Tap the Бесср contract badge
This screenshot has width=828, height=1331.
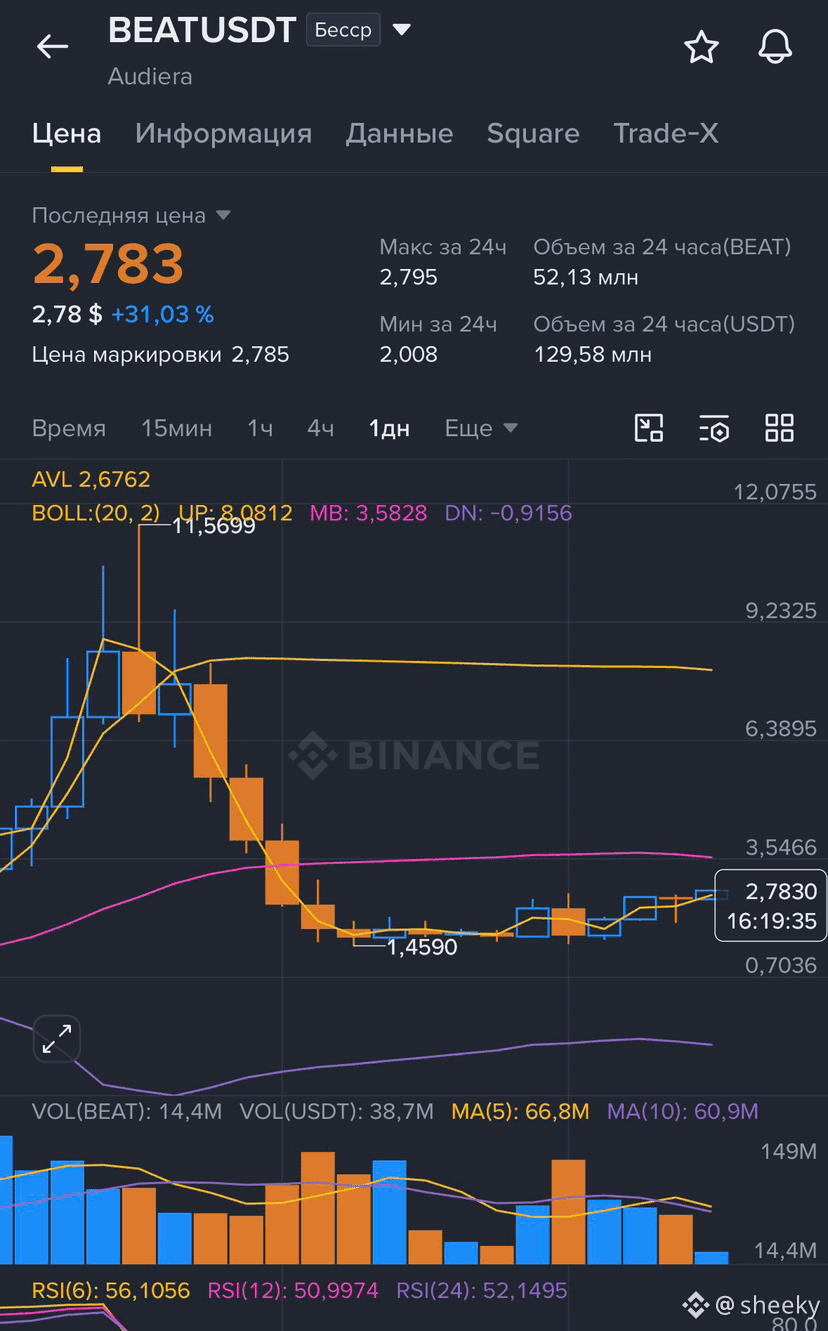pyautogui.click(x=343, y=30)
